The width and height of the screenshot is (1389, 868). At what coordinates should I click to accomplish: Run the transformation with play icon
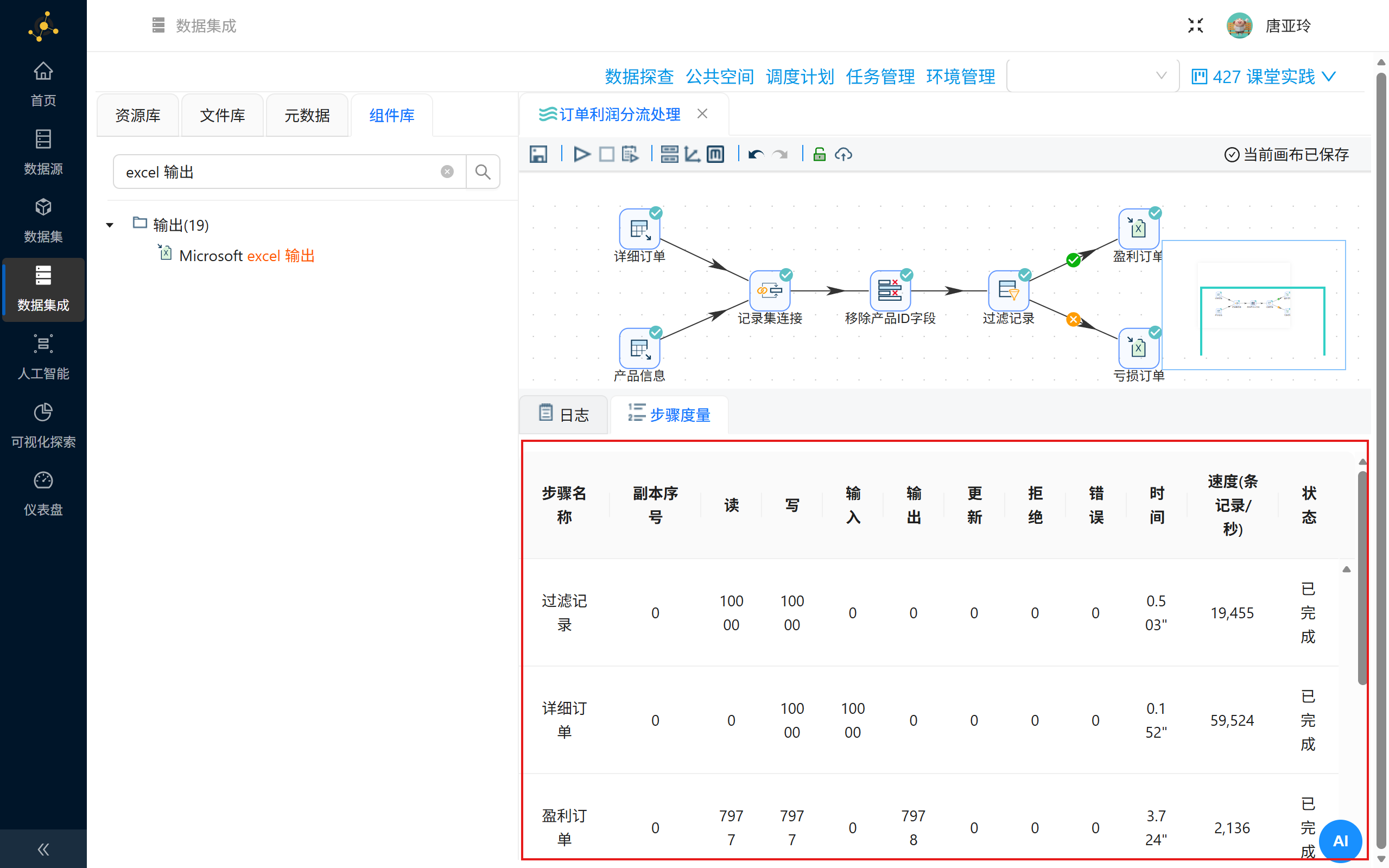pos(581,154)
